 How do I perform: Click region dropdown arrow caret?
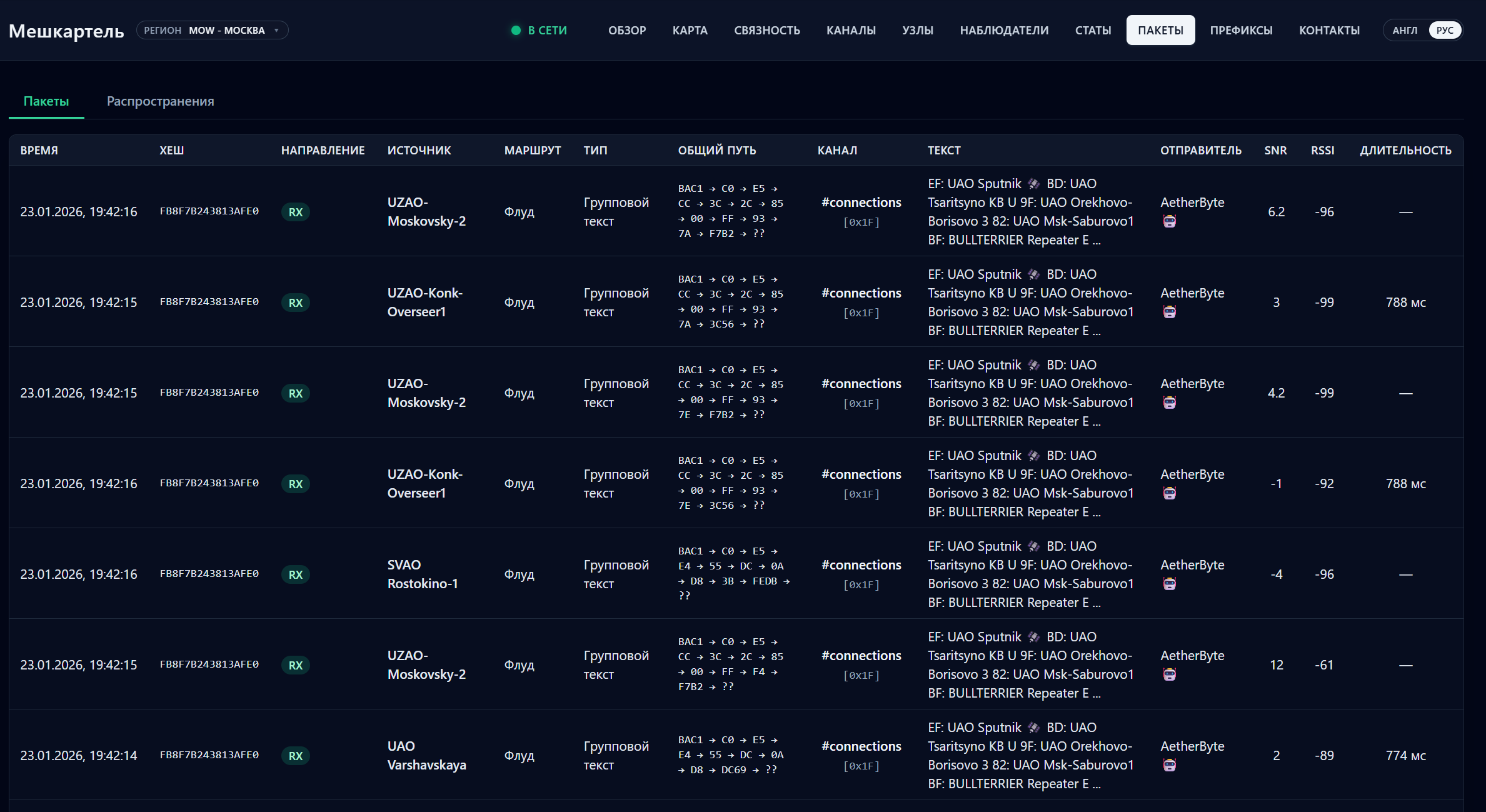click(276, 30)
